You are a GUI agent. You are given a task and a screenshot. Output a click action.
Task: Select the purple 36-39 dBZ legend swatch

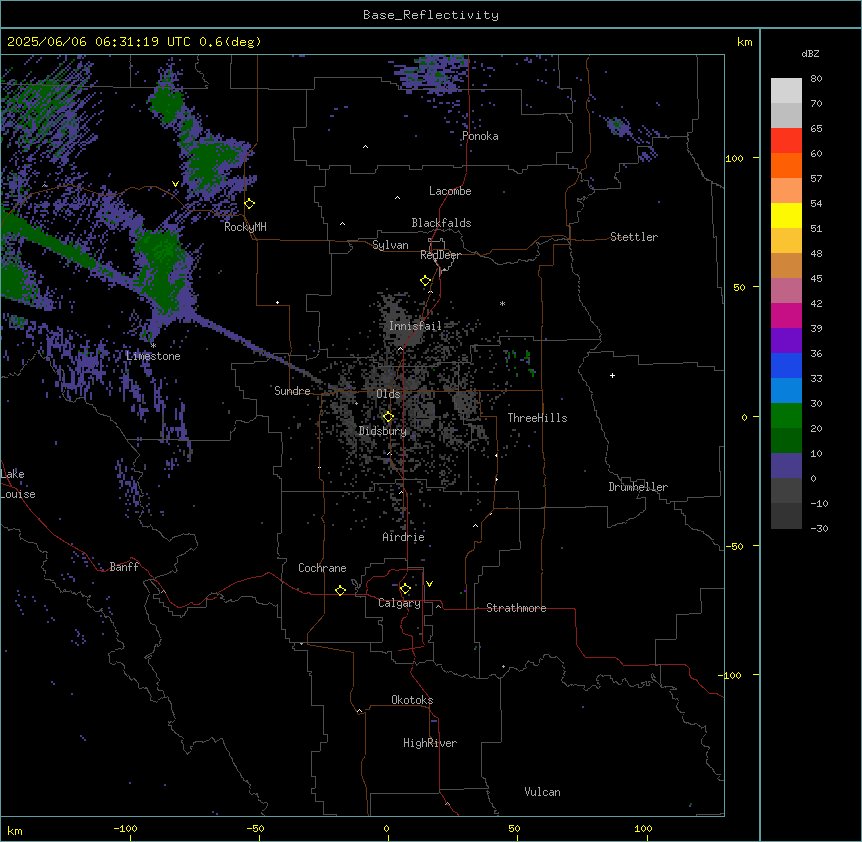pyautogui.click(x=786, y=341)
